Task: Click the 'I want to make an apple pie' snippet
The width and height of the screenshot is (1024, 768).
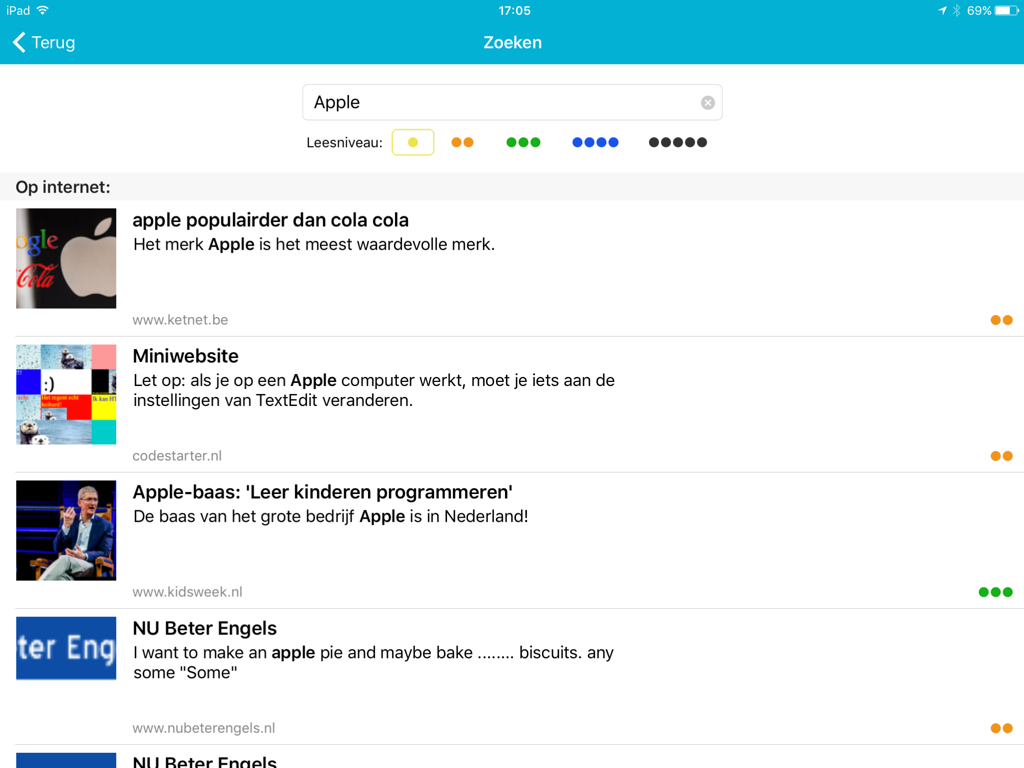Action: 374,662
